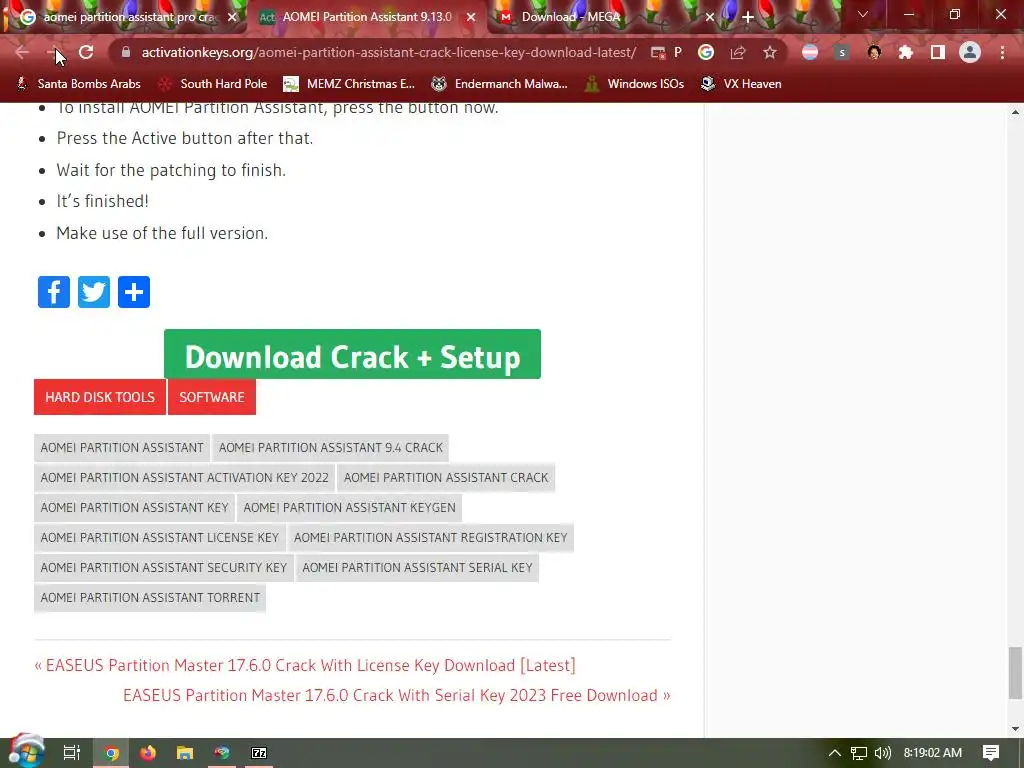Open 7-Zip from the taskbar
This screenshot has width=1024, height=768.
[x=259, y=753]
